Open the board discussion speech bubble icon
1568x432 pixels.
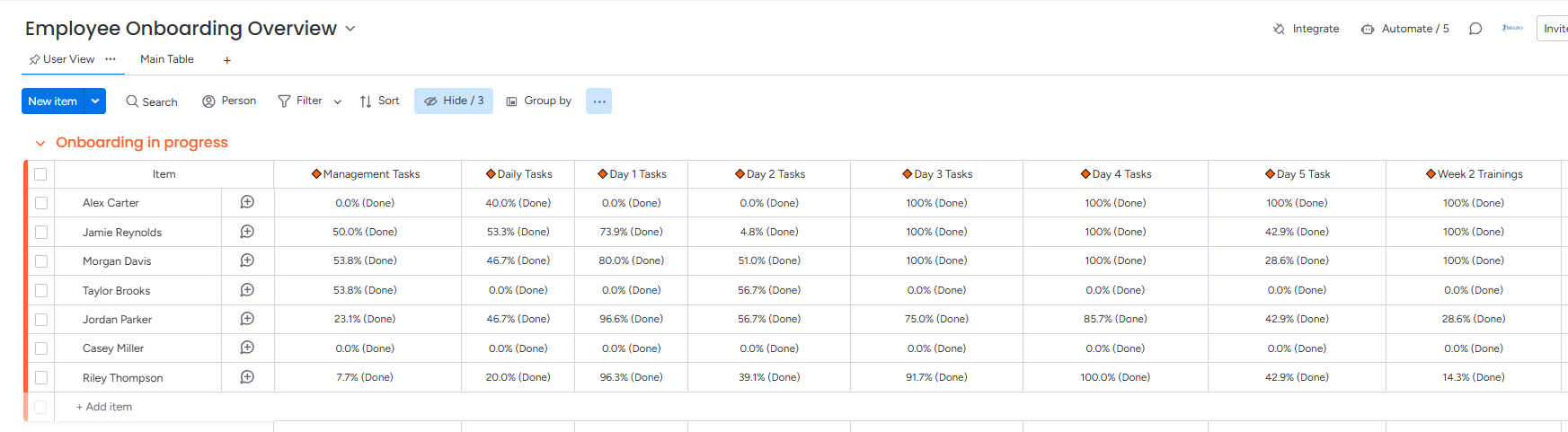(x=1475, y=29)
